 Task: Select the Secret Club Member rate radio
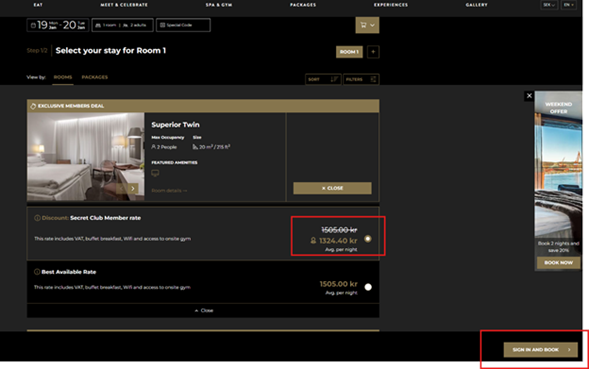[x=368, y=239]
